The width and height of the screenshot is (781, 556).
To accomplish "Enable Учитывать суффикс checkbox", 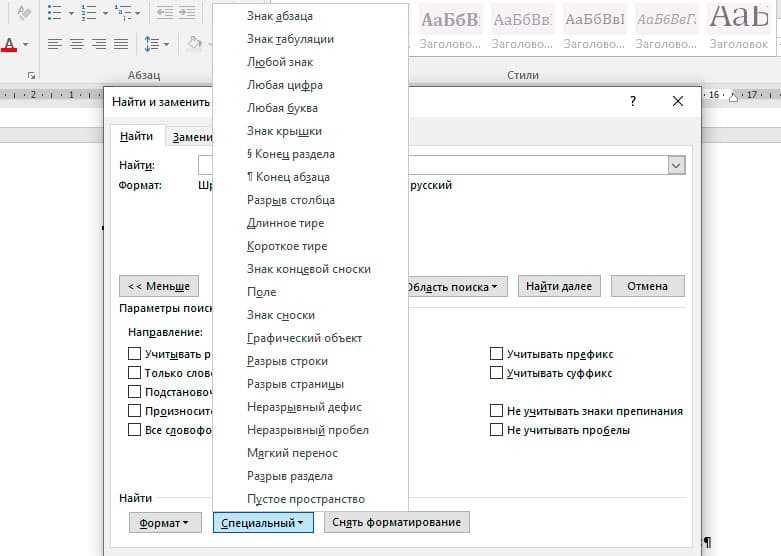I will tap(496, 373).
